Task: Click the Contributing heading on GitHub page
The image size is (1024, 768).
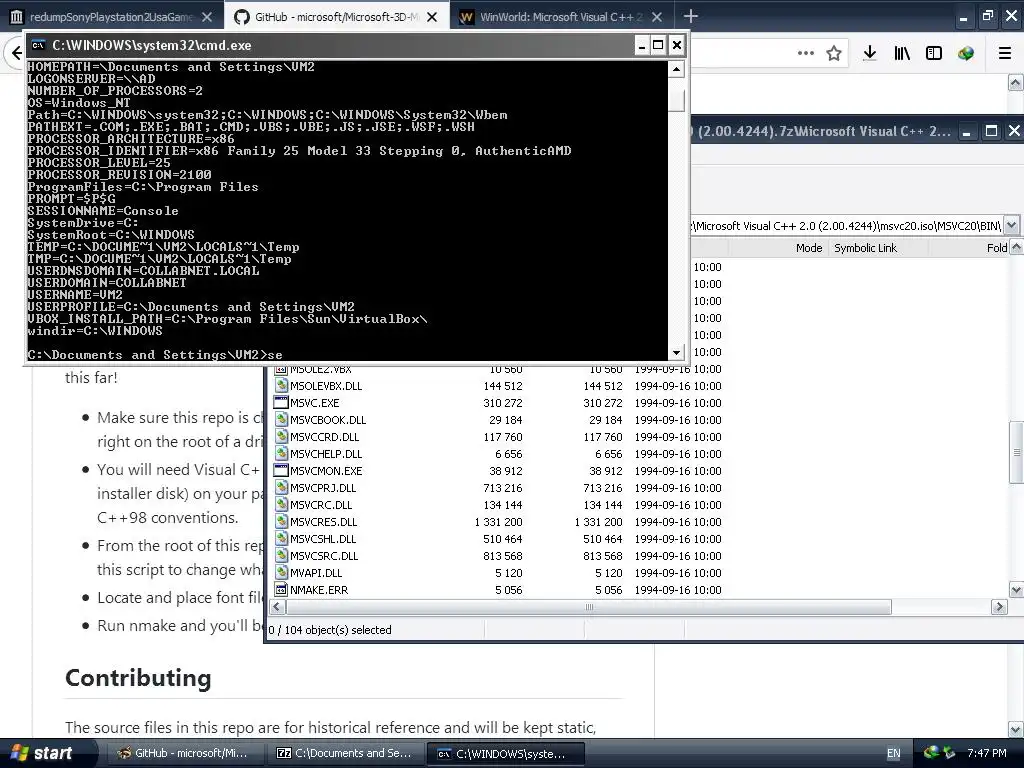Action: (138, 678)
